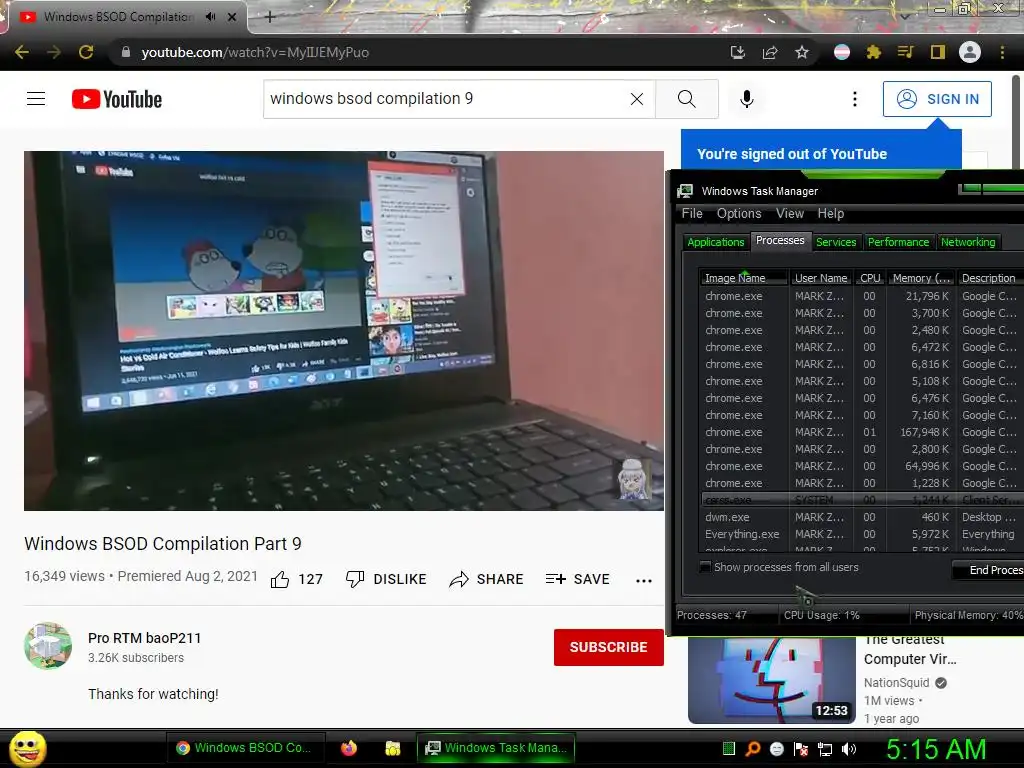Screen dimensions: 1024x768
Task: Click the volume speaker tray icon
Action: tap(848, 749)
